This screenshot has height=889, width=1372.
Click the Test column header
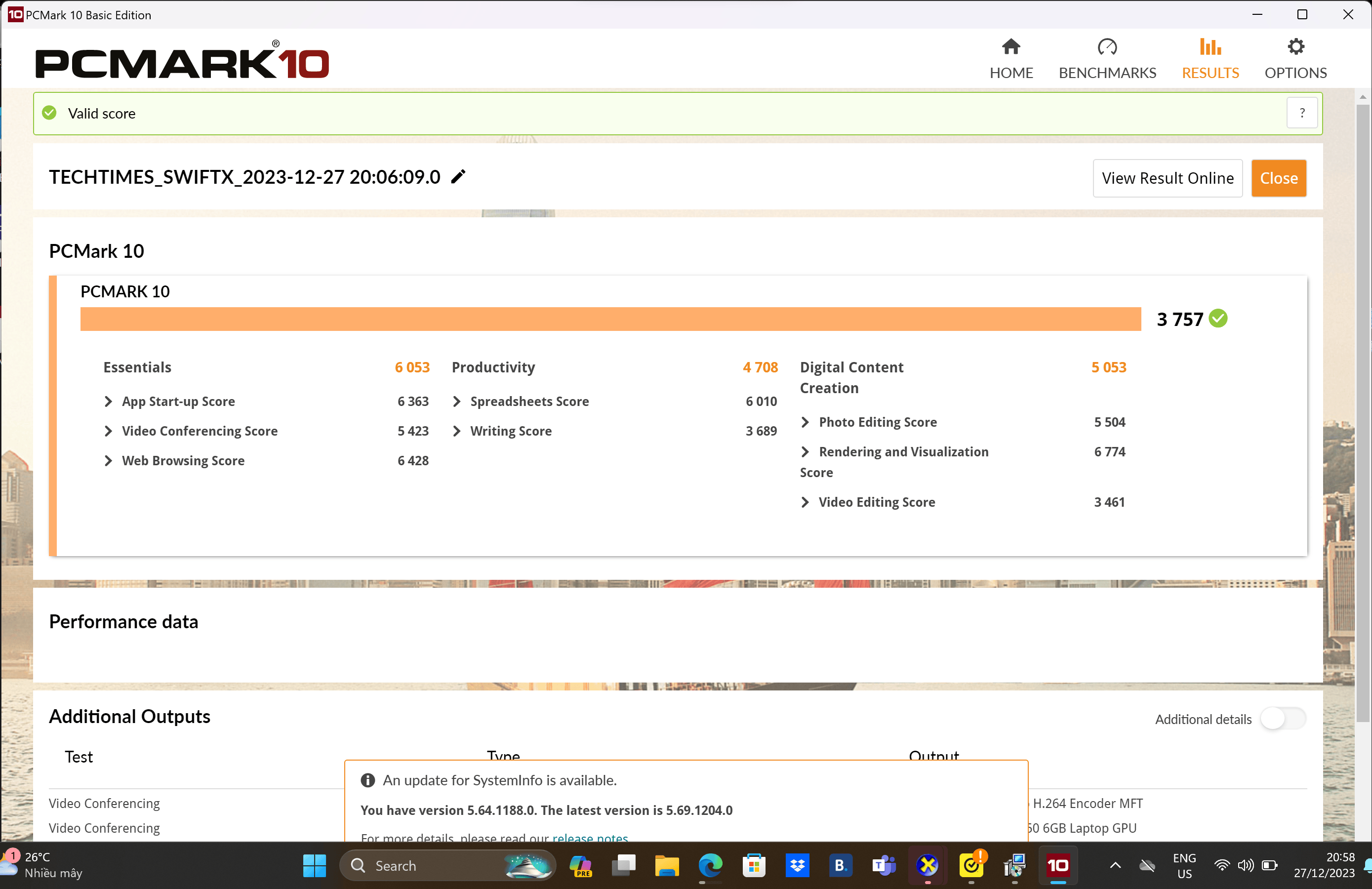tap(79, 757)
